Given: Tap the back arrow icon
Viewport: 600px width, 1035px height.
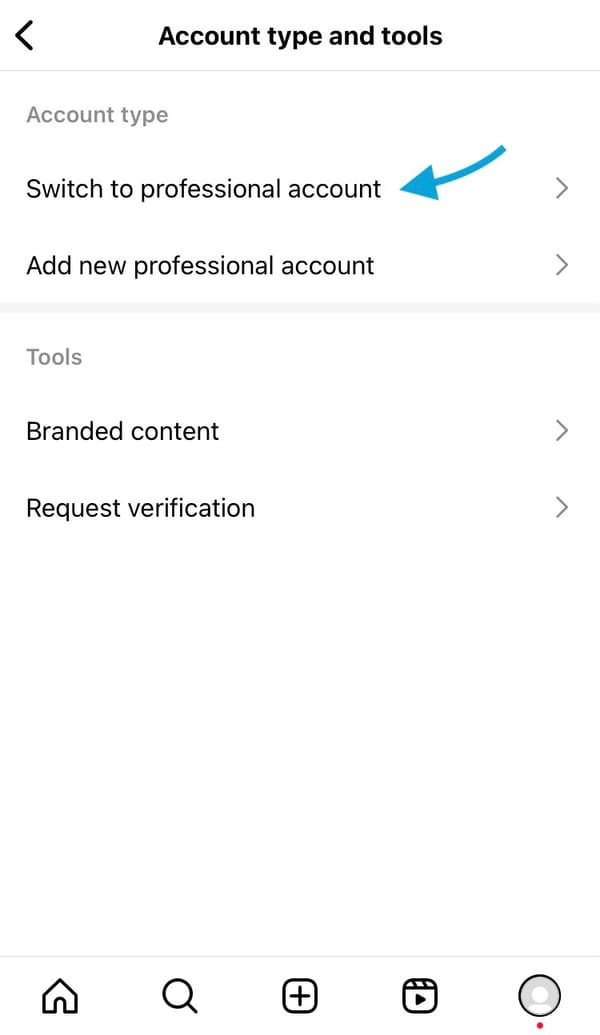Looking at the screenshot, I should pos(23,34).
